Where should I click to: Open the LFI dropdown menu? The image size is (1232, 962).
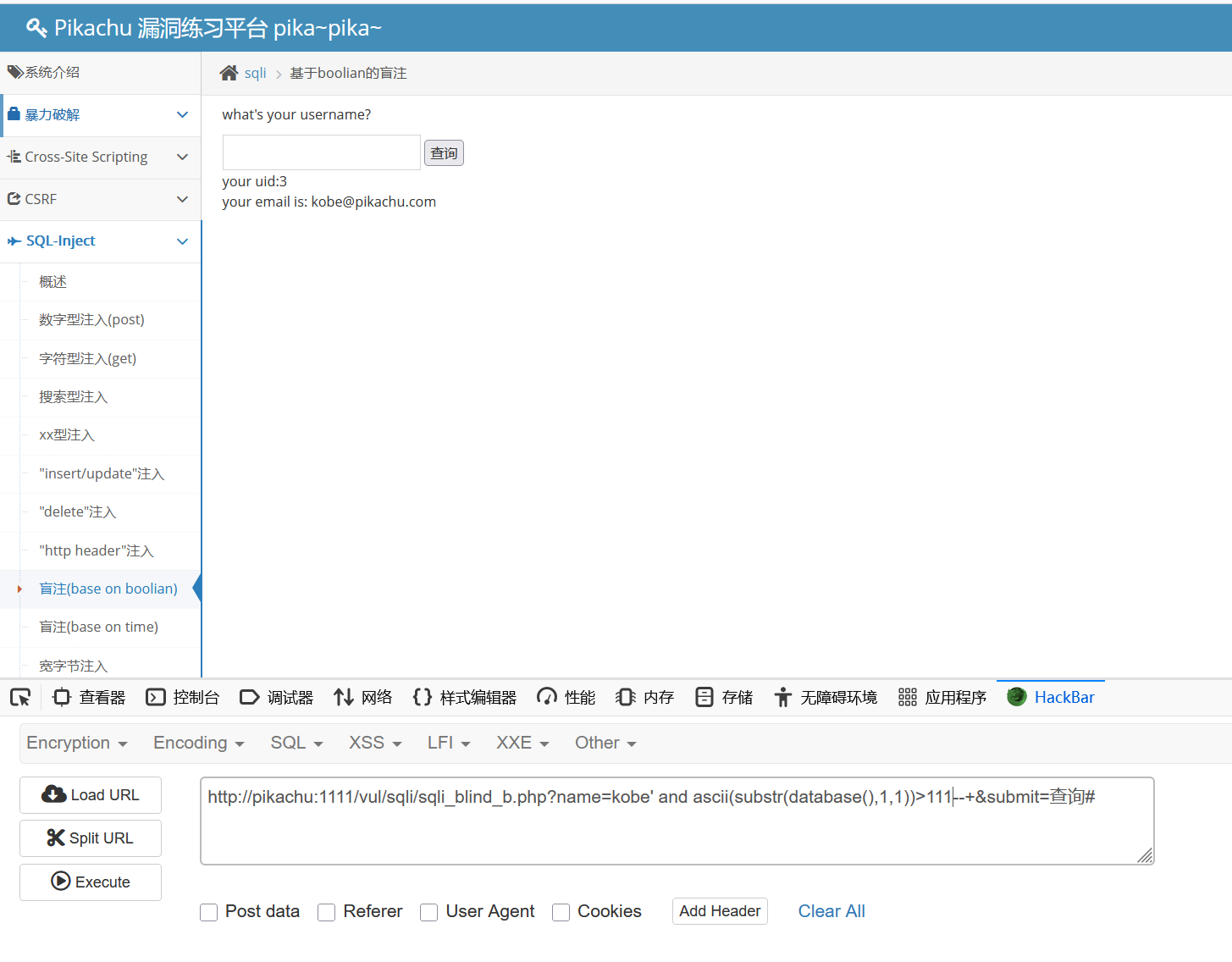449,743
